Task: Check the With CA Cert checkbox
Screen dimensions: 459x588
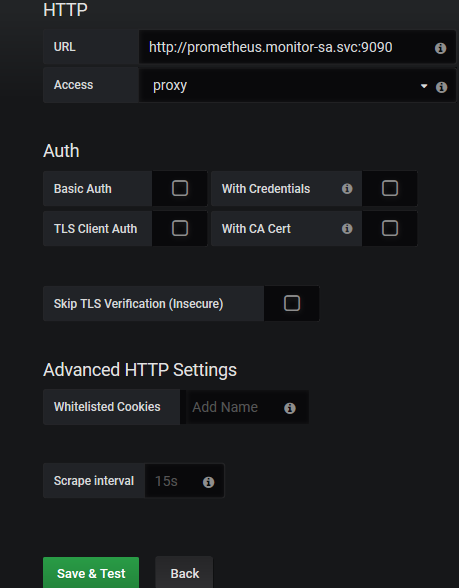Action: click(390, 228)
